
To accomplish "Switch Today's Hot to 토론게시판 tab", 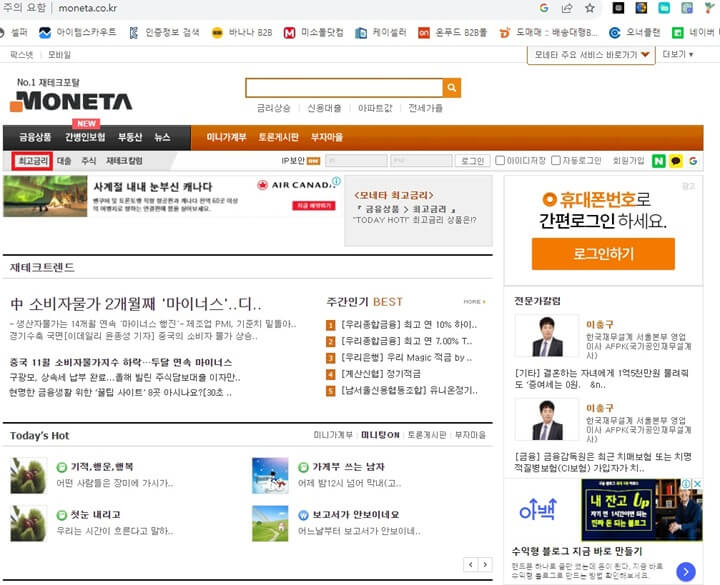I will (427, 435).
